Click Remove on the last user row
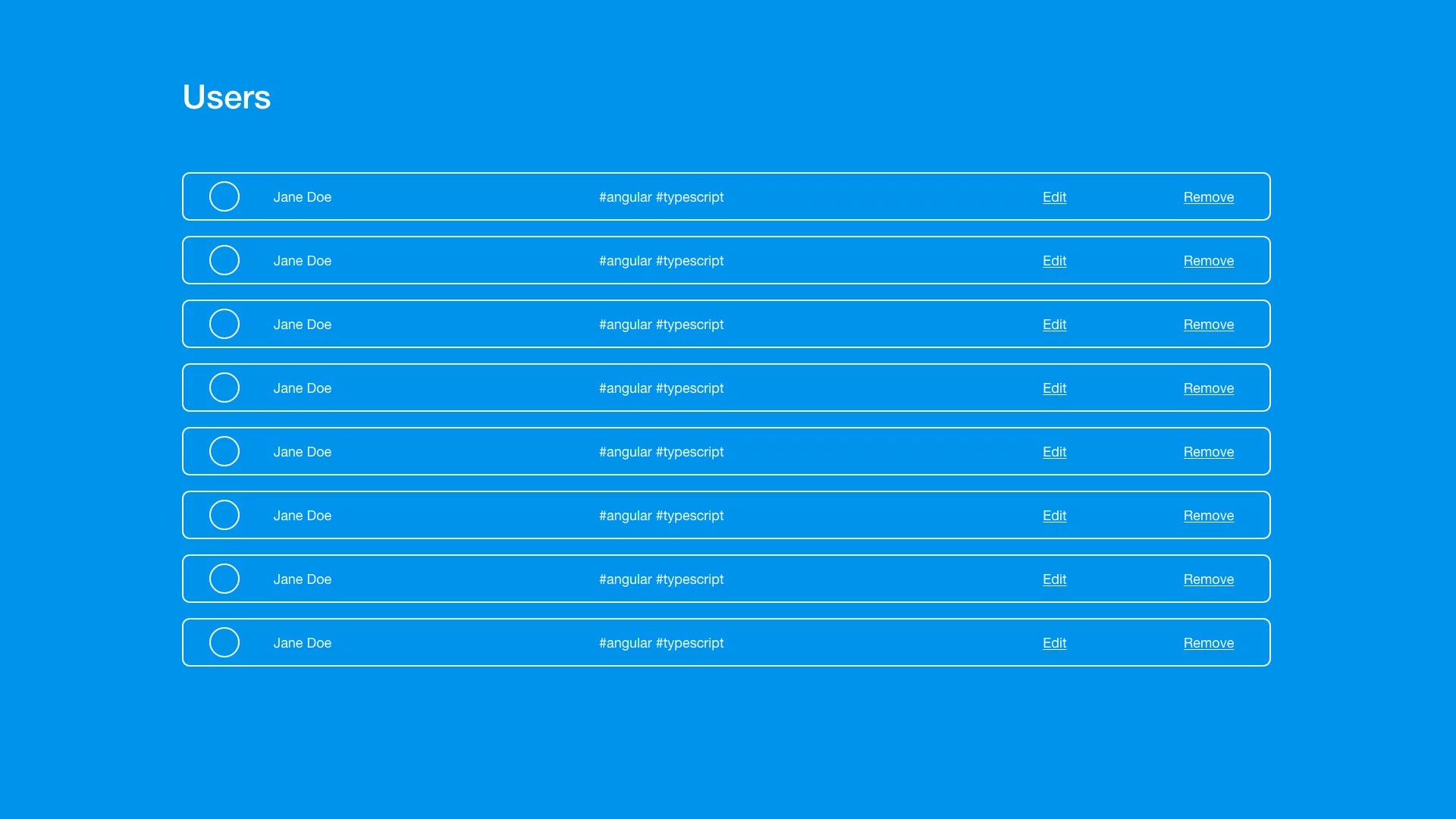This screenshot has width=1456, height=819. click(x=1208, y=642)
